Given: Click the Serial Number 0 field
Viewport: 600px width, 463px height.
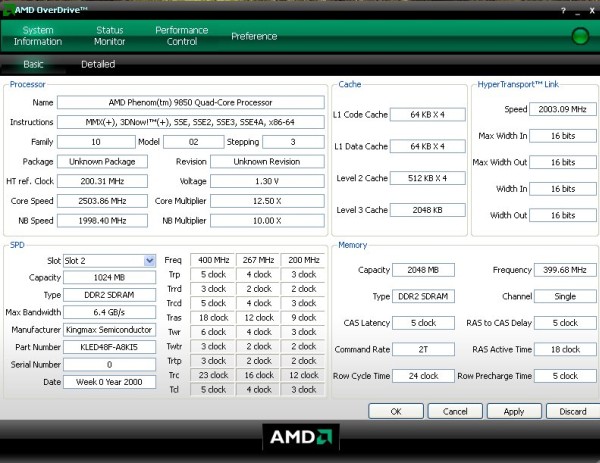Looking at the screenshot, I should (x=109, y=364).
